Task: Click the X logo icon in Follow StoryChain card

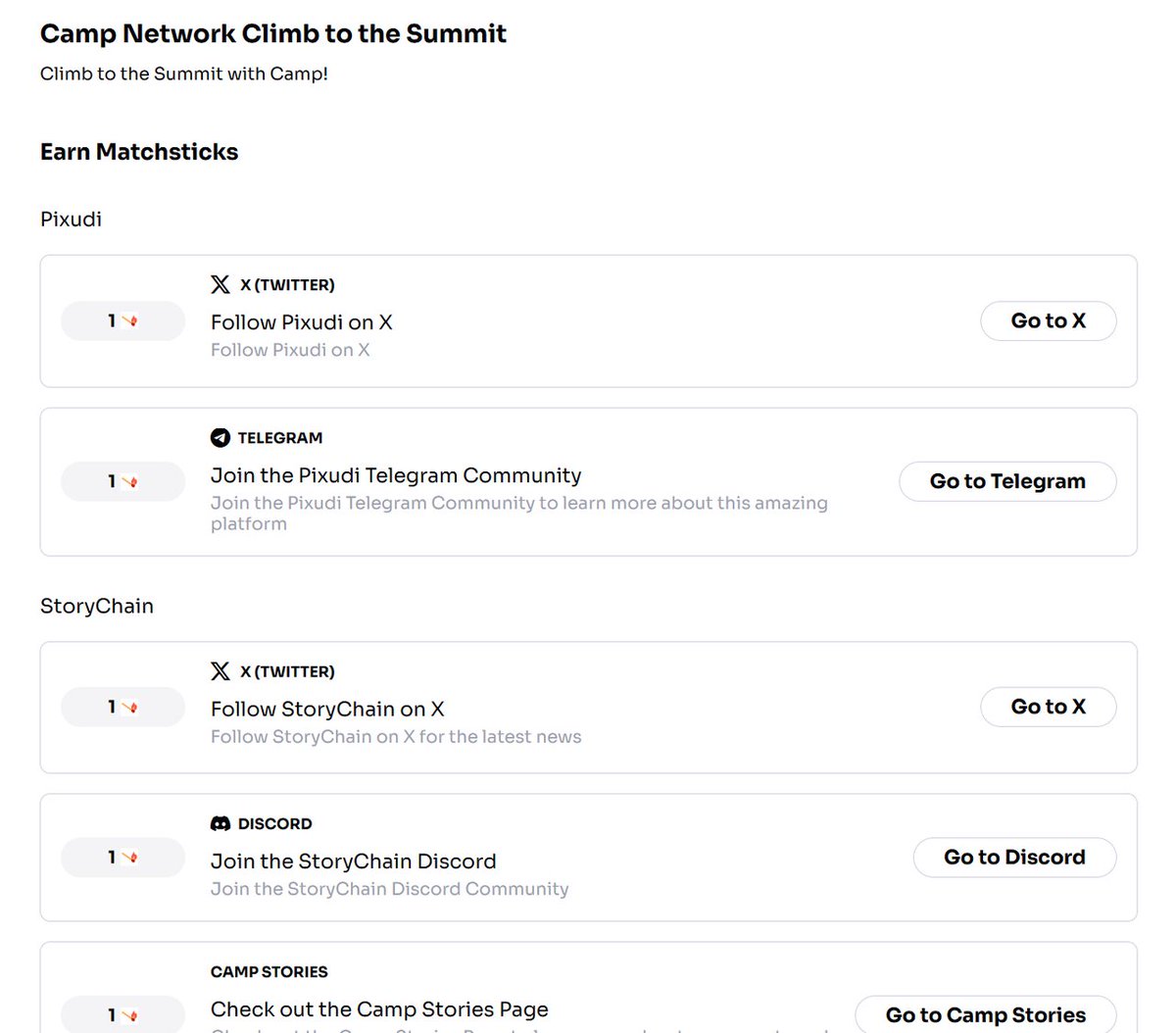Action: tap(220, 670)
